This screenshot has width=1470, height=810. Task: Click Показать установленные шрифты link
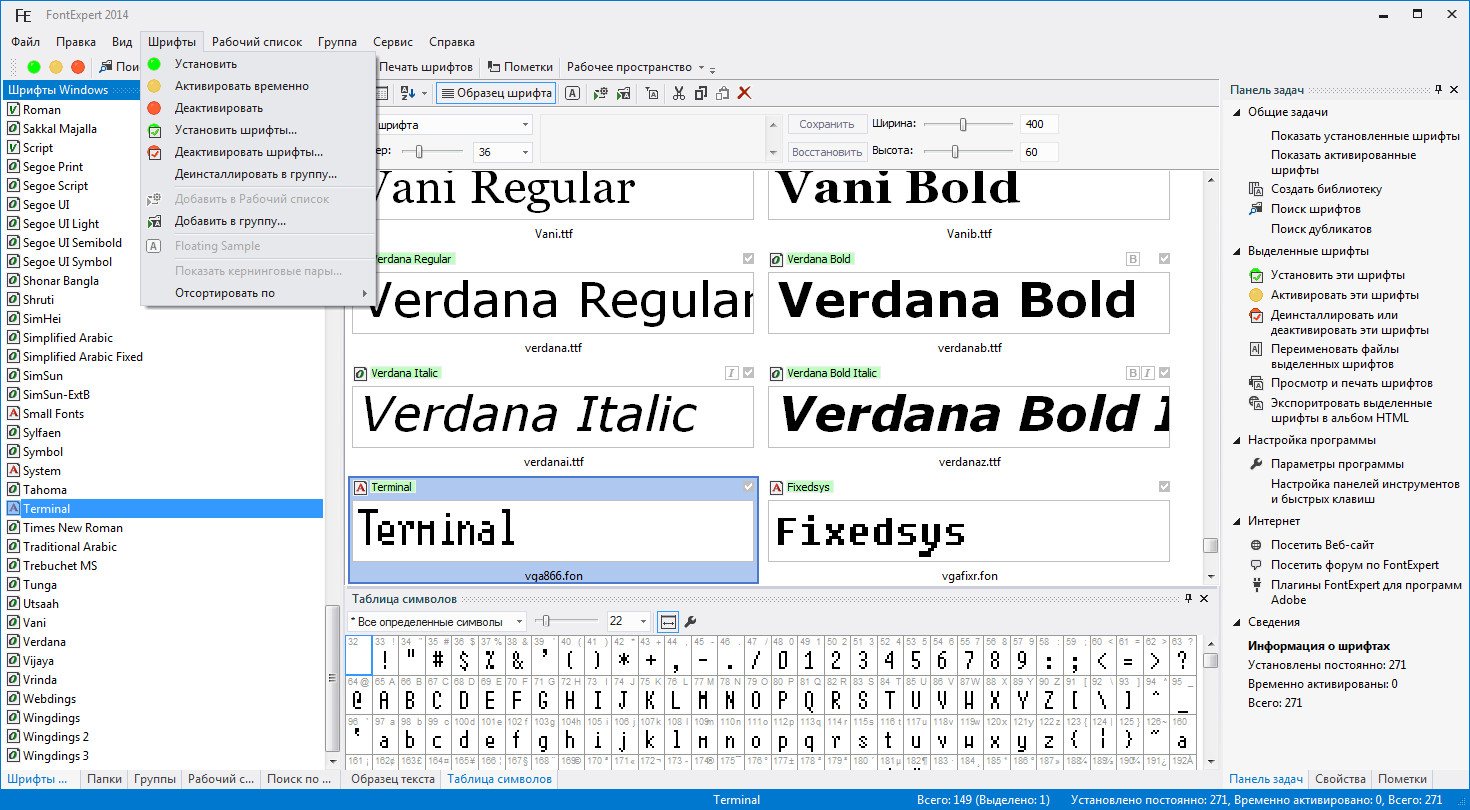click(1365, 136)
